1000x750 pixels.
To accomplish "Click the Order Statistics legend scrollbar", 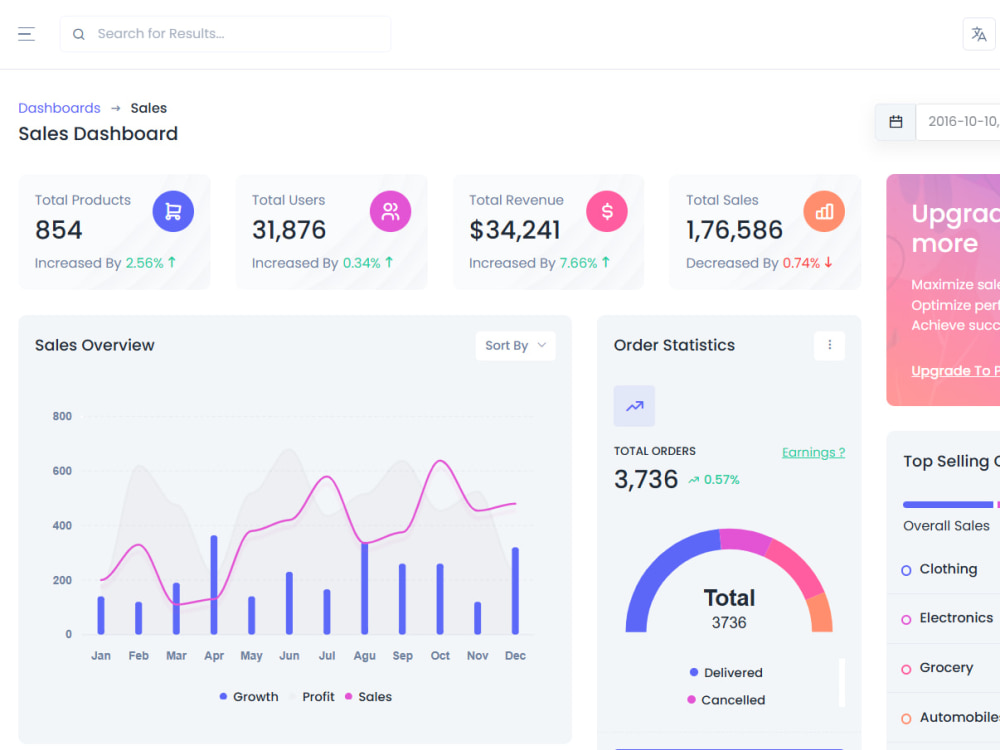I will [x=842, y=682].
